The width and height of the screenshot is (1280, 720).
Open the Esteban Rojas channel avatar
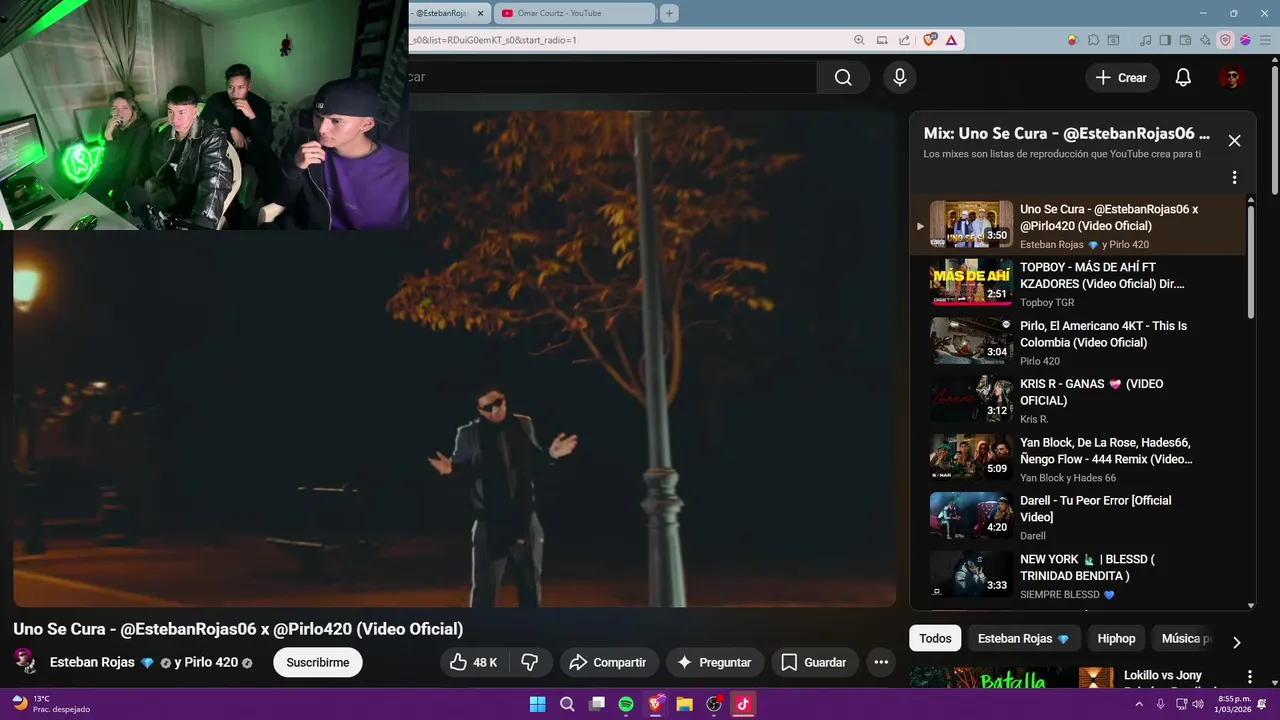point(25,661)
